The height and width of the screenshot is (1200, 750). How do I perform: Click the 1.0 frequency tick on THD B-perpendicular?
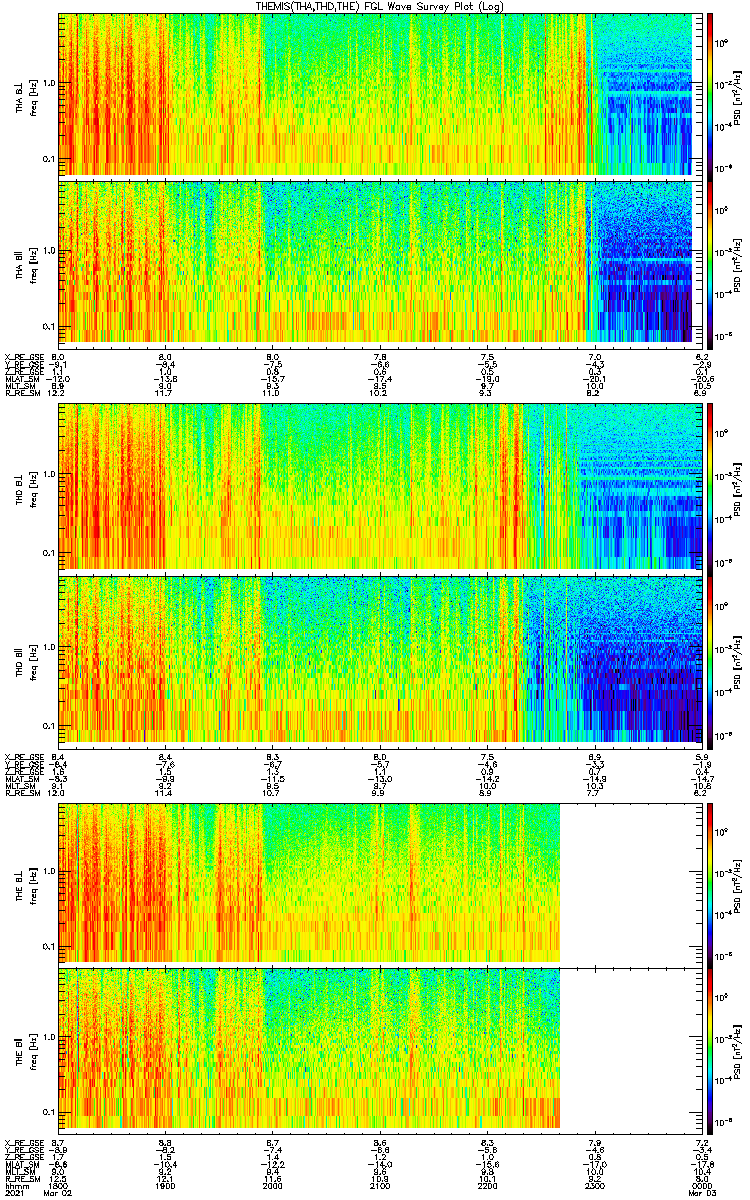(x=48, y=474)
